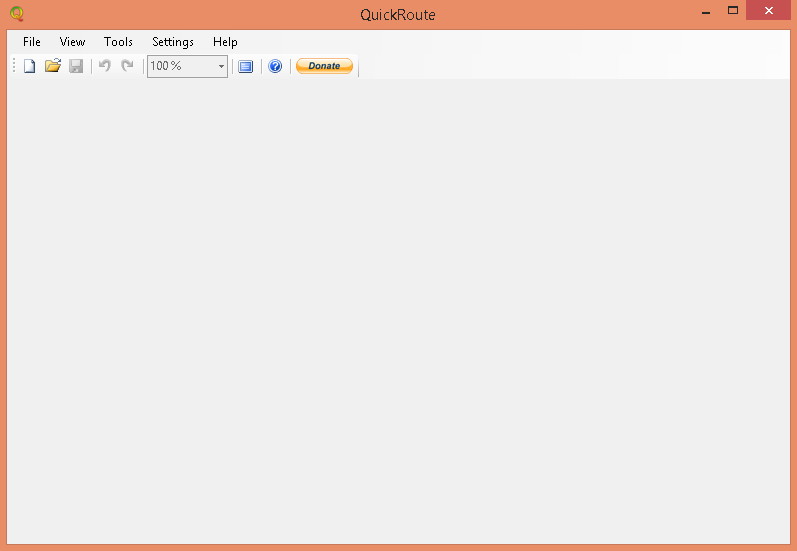Open the Settings menu
This screenshot has height=551, width=797.
pyautogui.click(x=173, y=42)
